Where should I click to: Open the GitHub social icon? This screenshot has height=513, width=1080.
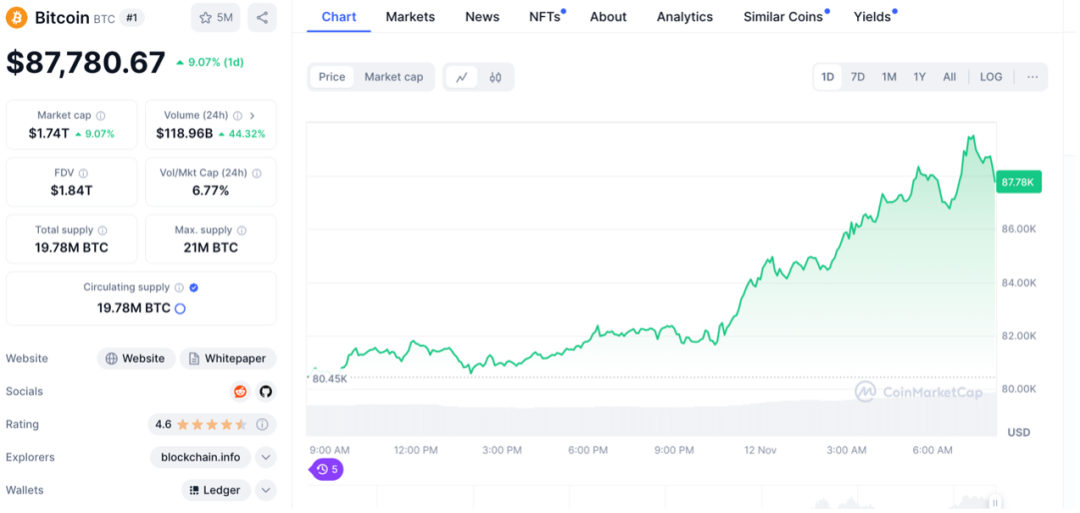point(266,392)
